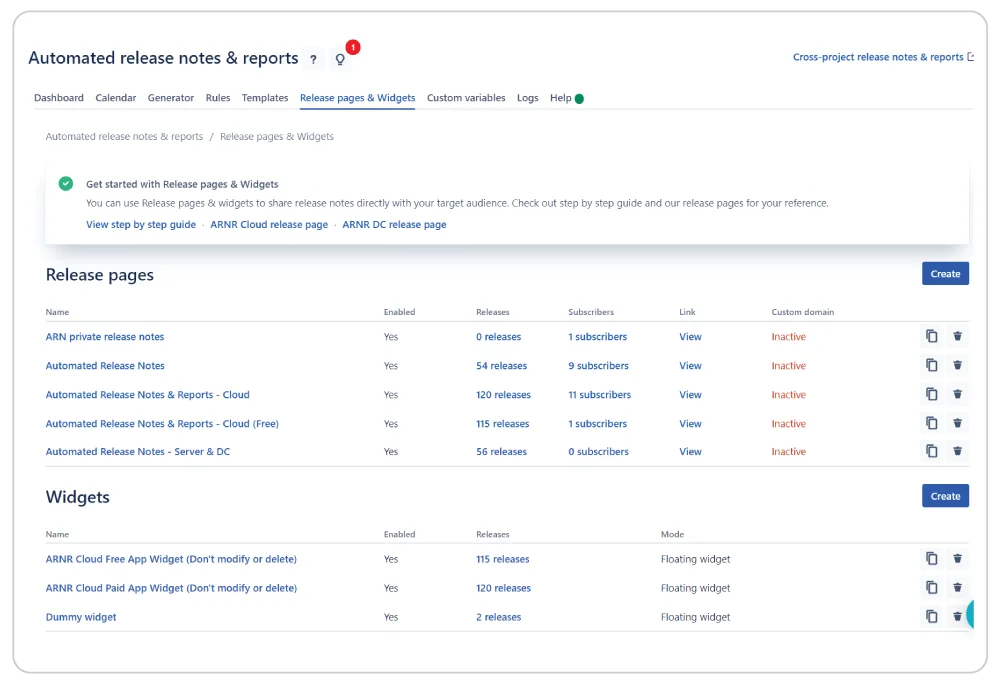Open the View step by step guide link
Screen dimensions: 1000x682
tap(139, 225)
